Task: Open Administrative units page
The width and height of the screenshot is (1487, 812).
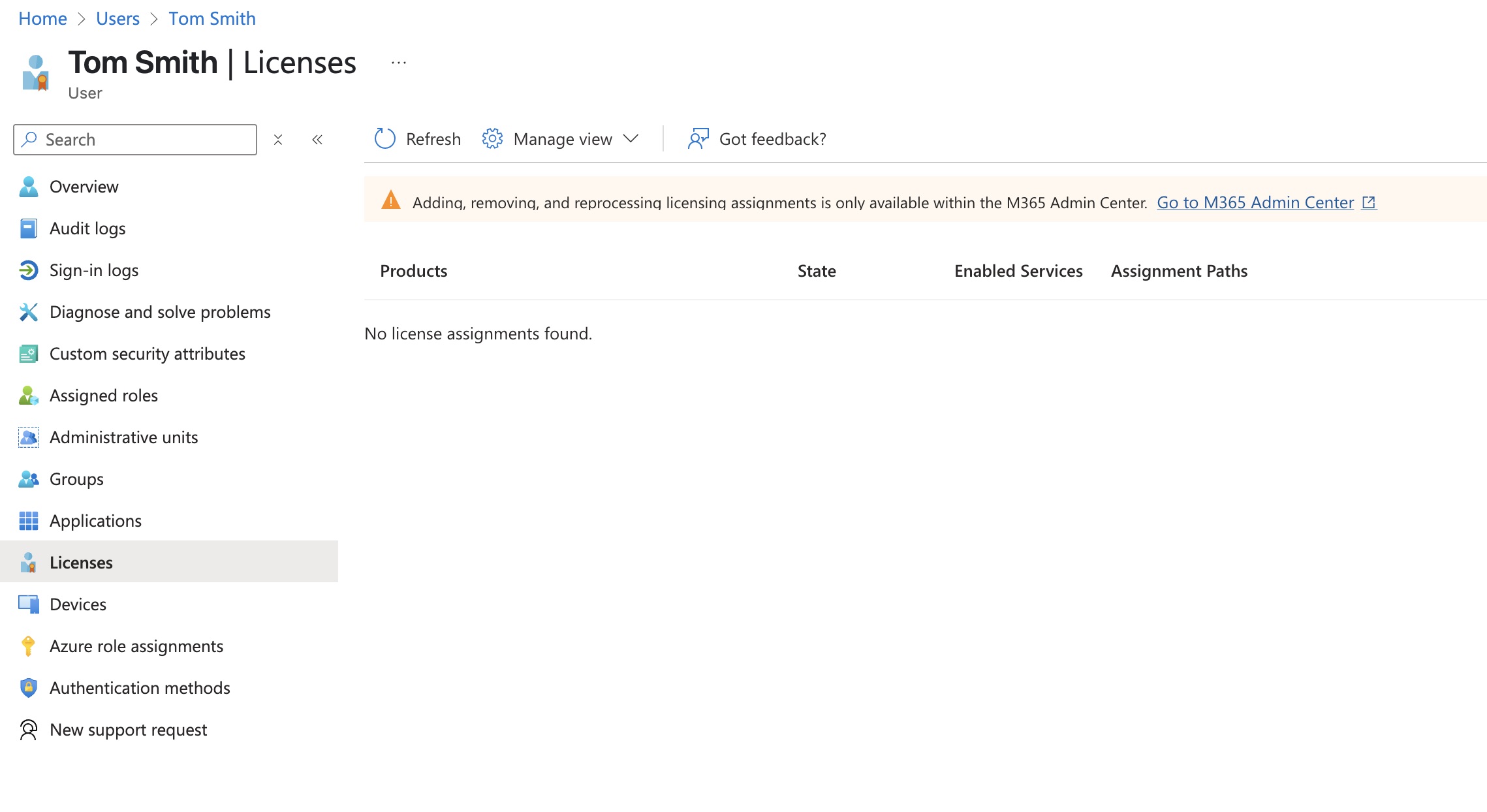Action: click(124, 437)
